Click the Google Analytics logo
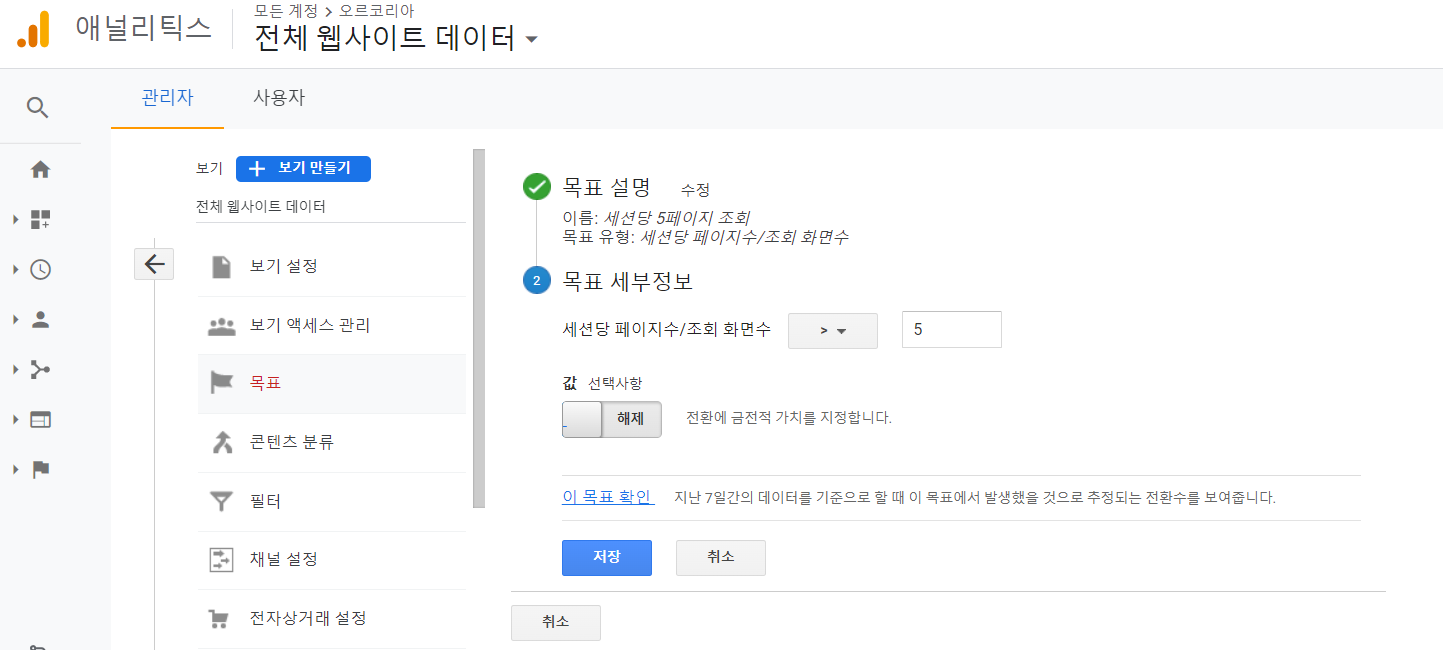The height and width of the screenshot is (653, 1443). (x=33, y=29)
